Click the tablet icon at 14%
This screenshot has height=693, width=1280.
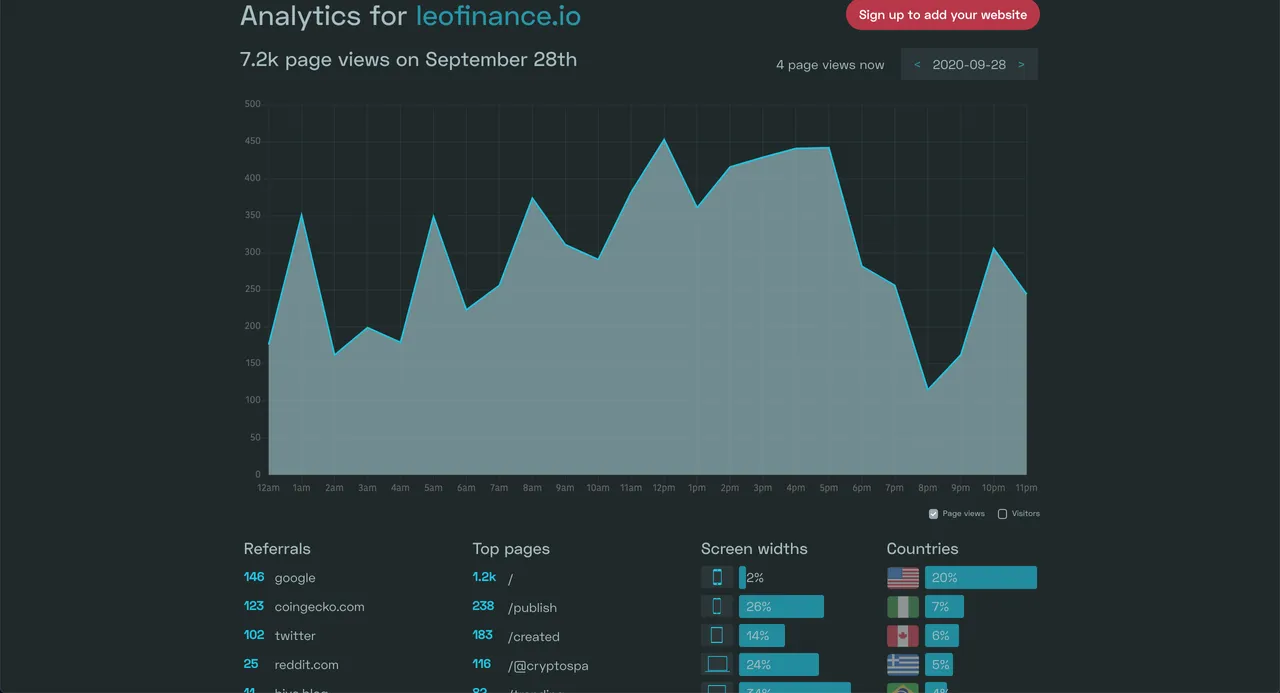pyautogui.click(x=717, y=635)
